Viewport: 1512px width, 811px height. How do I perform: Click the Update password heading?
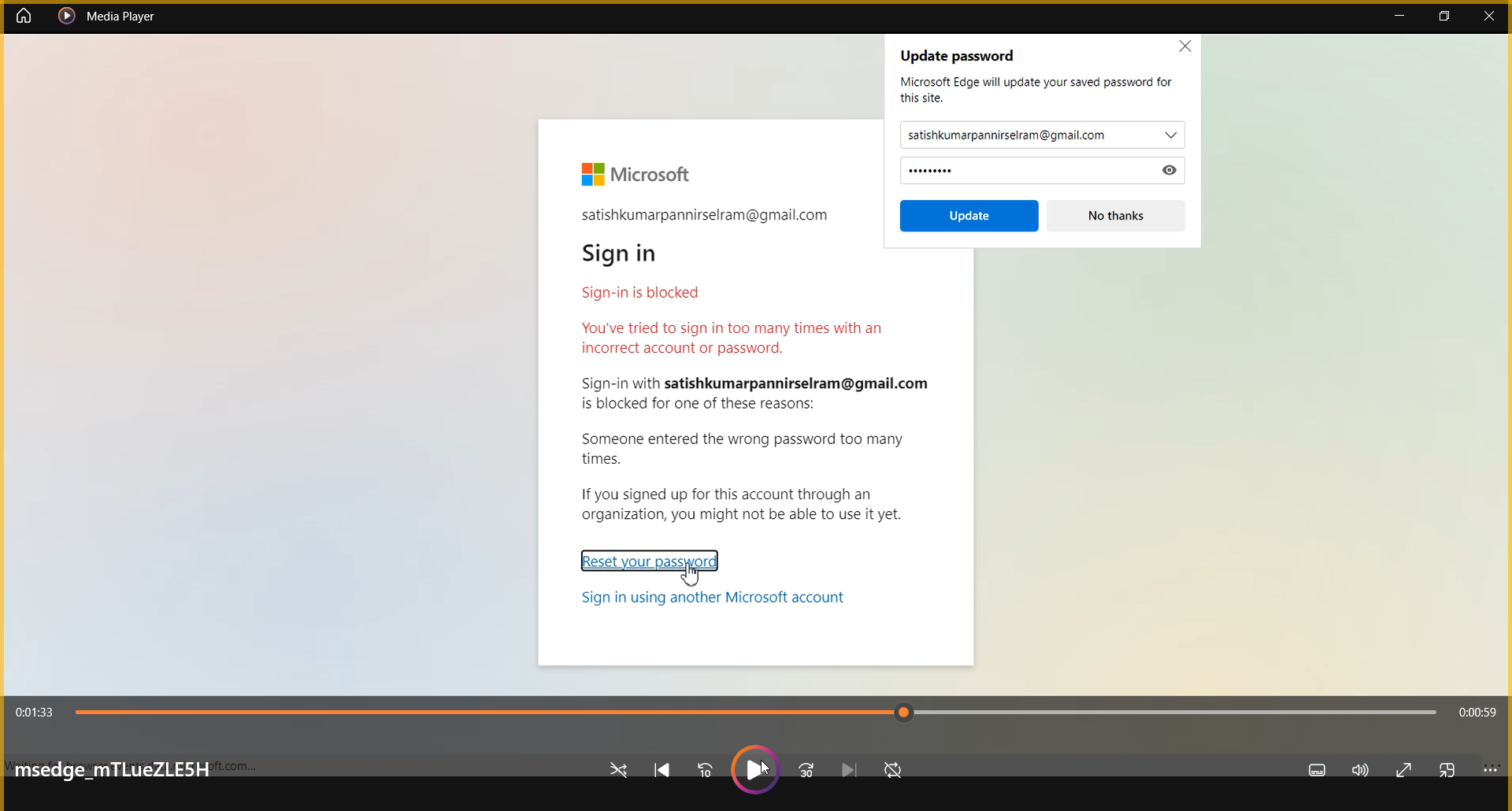(x=956, y=56)
